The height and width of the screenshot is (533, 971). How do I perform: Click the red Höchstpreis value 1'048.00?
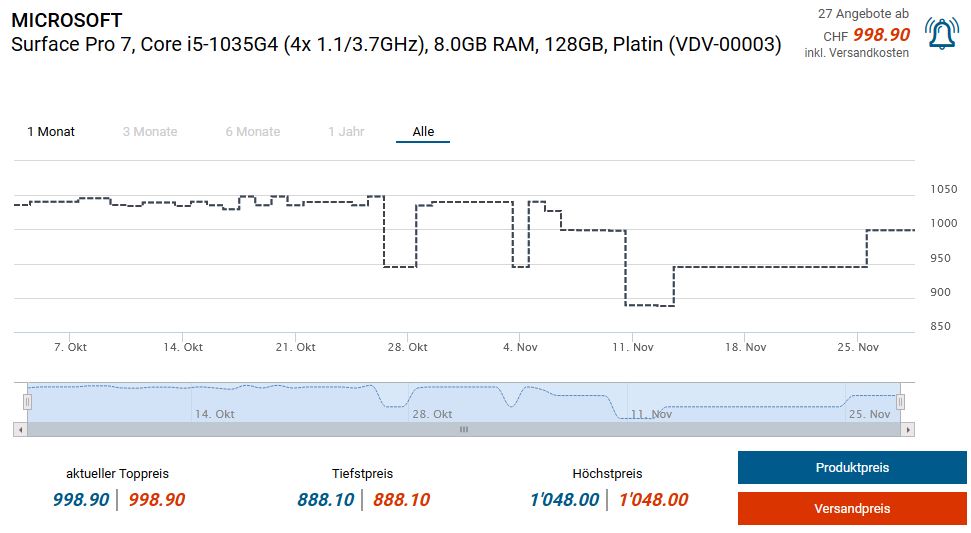coord(653,500)
